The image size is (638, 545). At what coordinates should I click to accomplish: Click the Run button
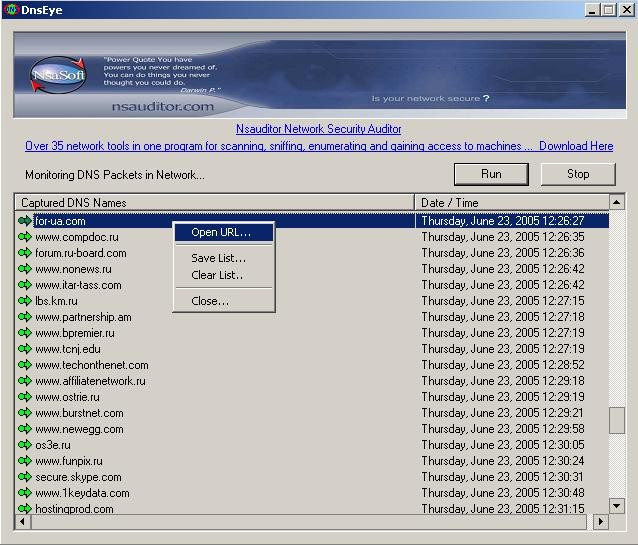pos(491,174)
